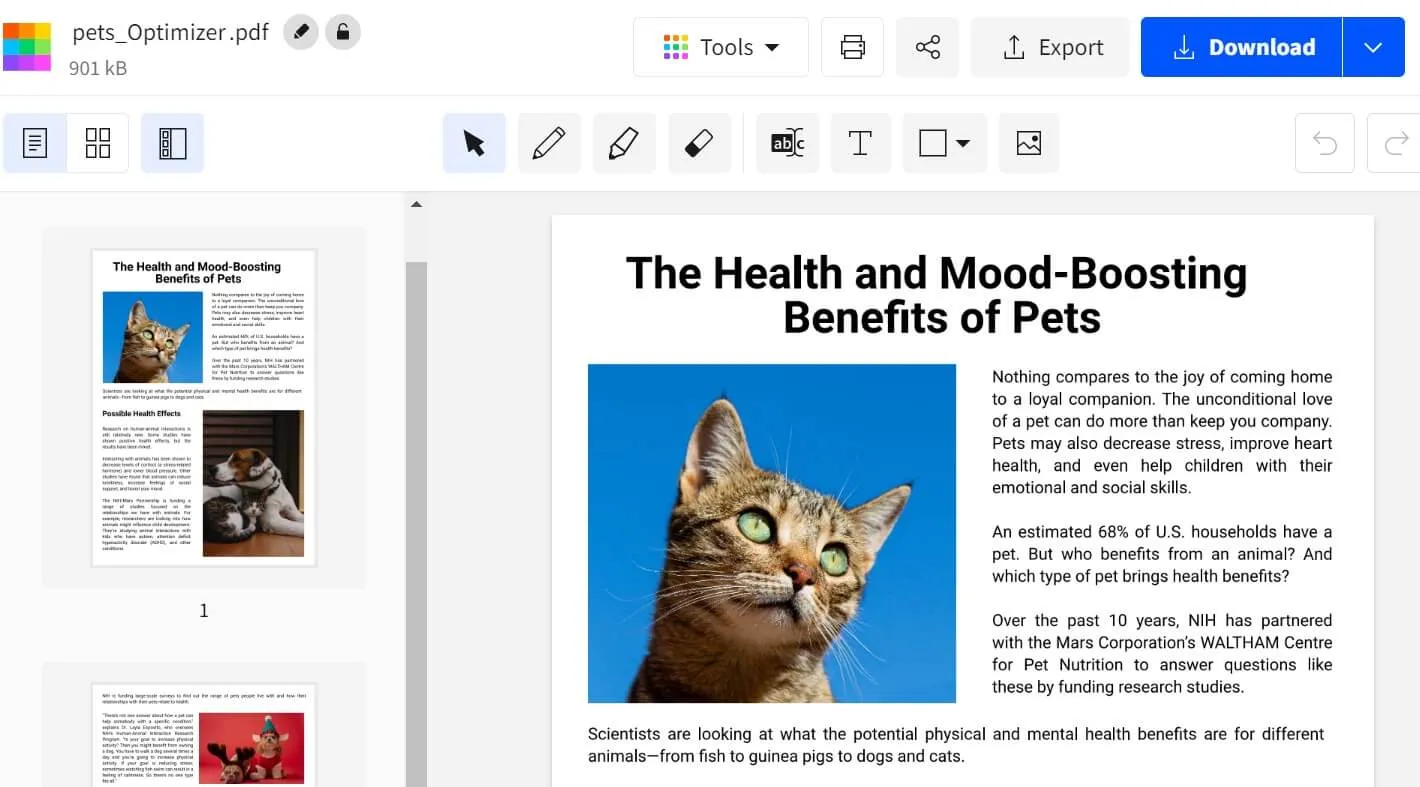The image size is (1420, 787).
Task: Click the insert image tool
Action: [1028, 143]
